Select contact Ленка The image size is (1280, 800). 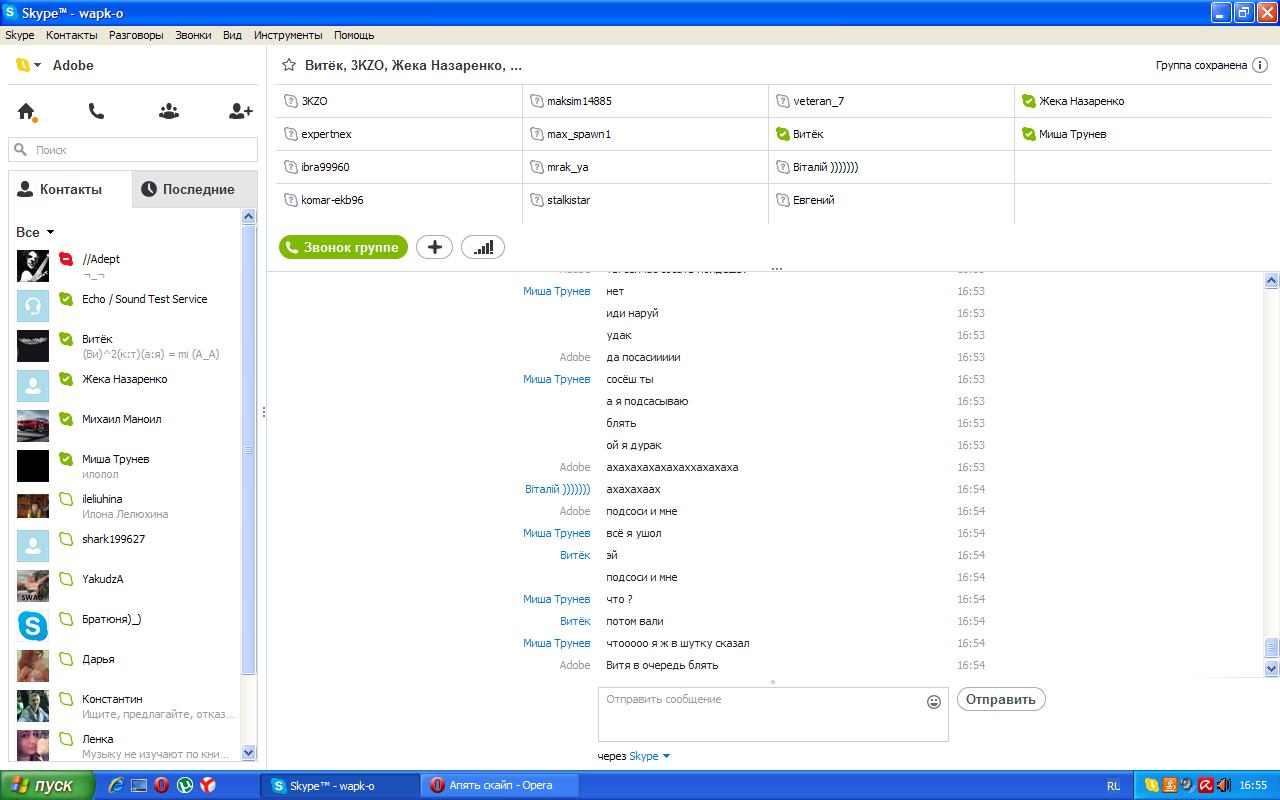pos(125,746)
